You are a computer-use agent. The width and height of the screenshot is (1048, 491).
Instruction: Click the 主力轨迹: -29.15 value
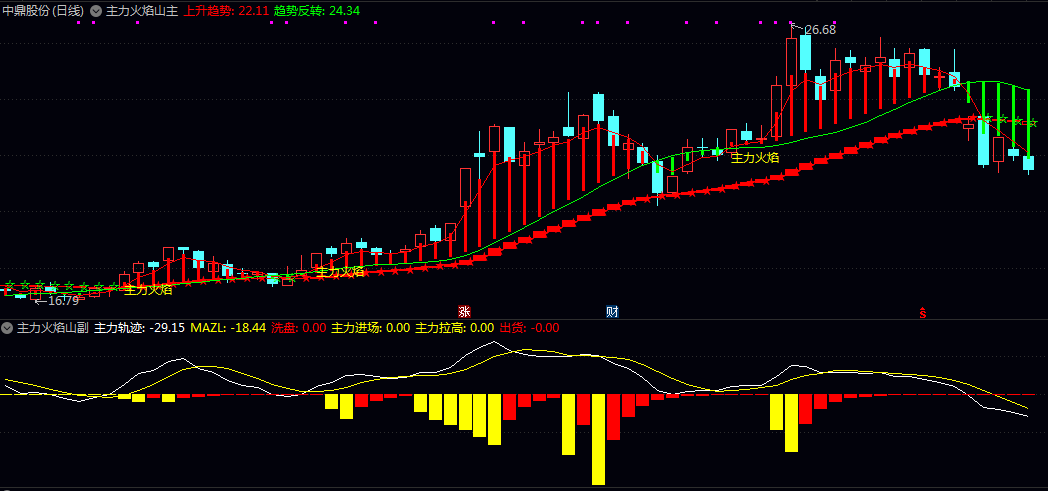click(140, 328)
